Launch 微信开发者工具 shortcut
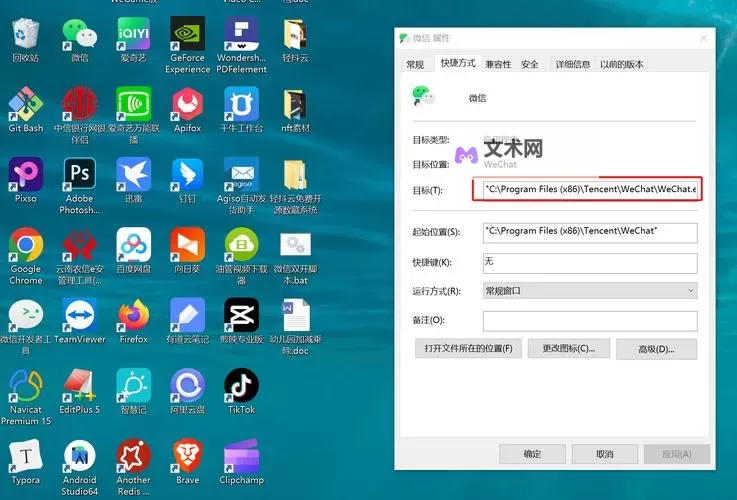This screenshot has width=737, height=500. tap(25, 315)
